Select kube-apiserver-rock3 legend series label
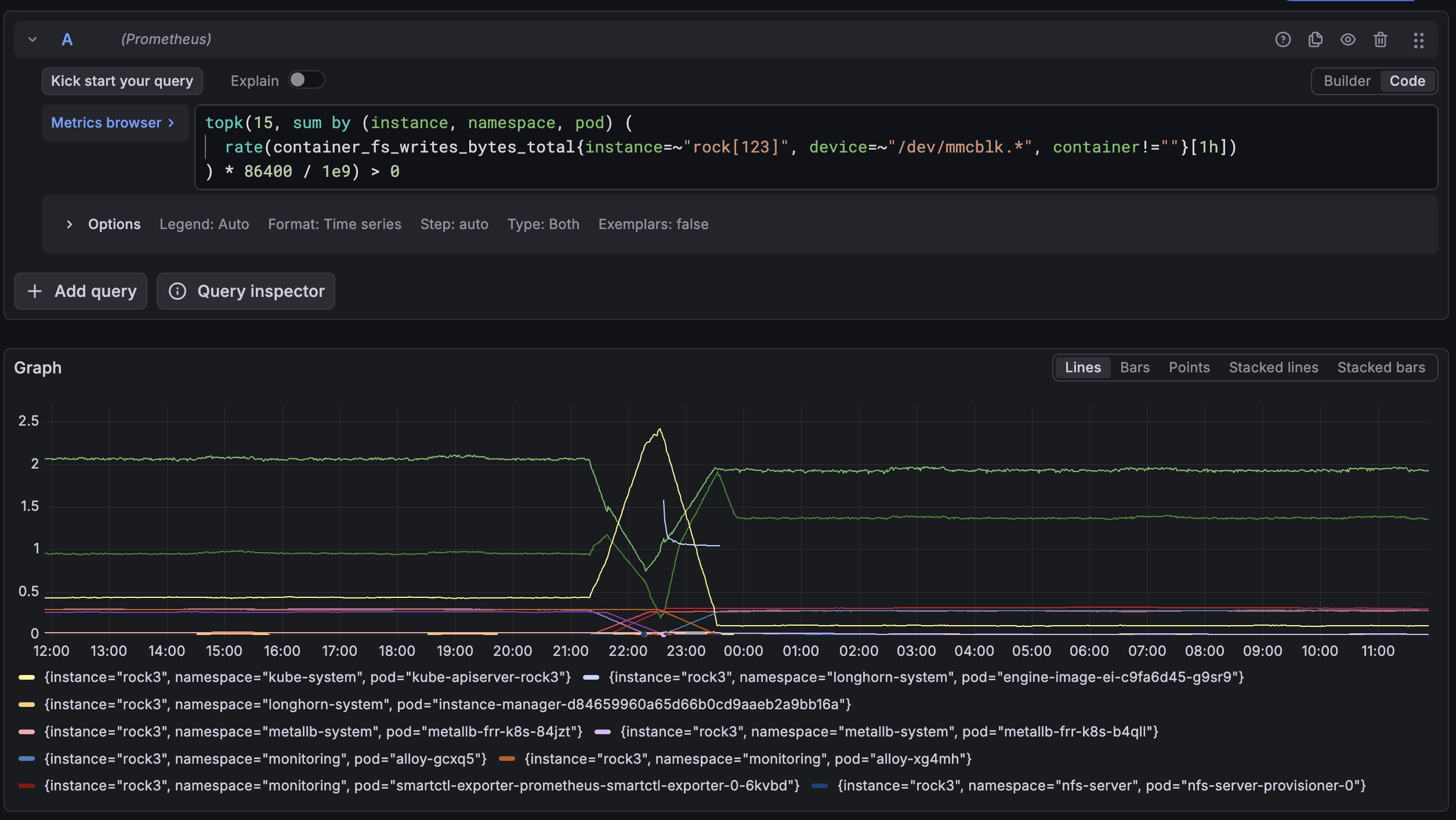 [307, 677]
